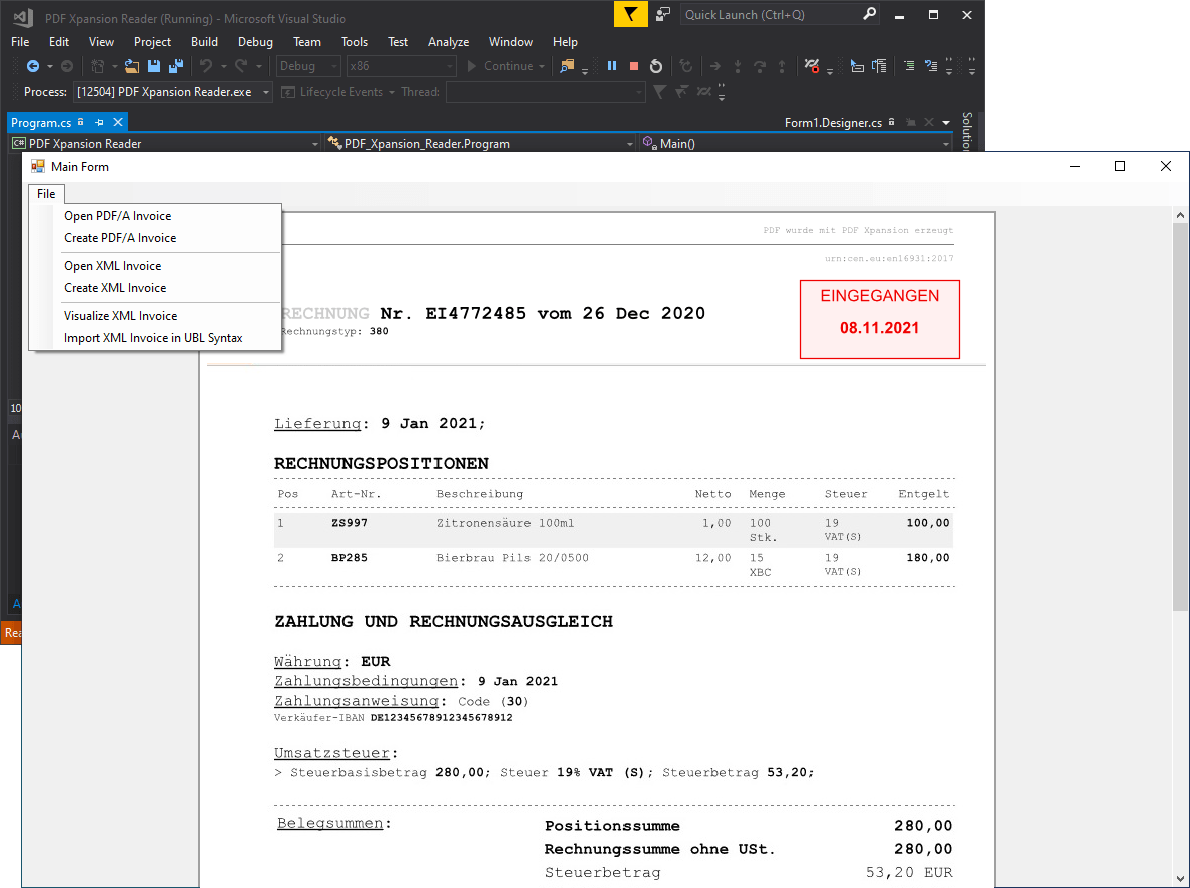Click the Undo toolbar icon
Image resolution: width=1190 pixels, height=888 pixels.
coord(205,65)
